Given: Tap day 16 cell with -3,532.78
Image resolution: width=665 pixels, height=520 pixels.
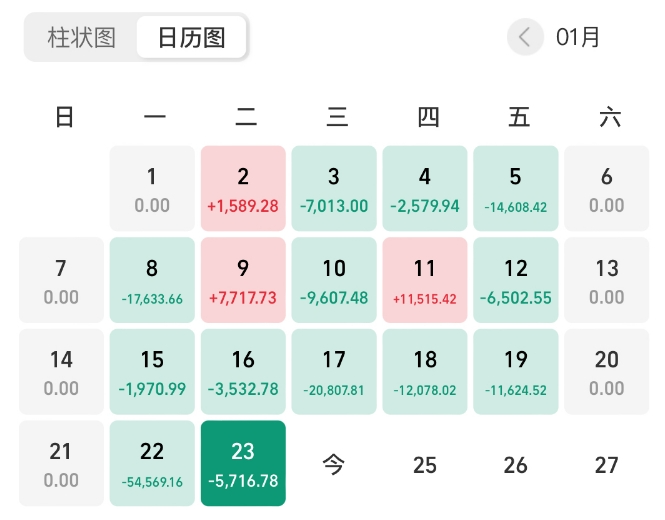Looking at the screenshot, I should click(243, 372).
